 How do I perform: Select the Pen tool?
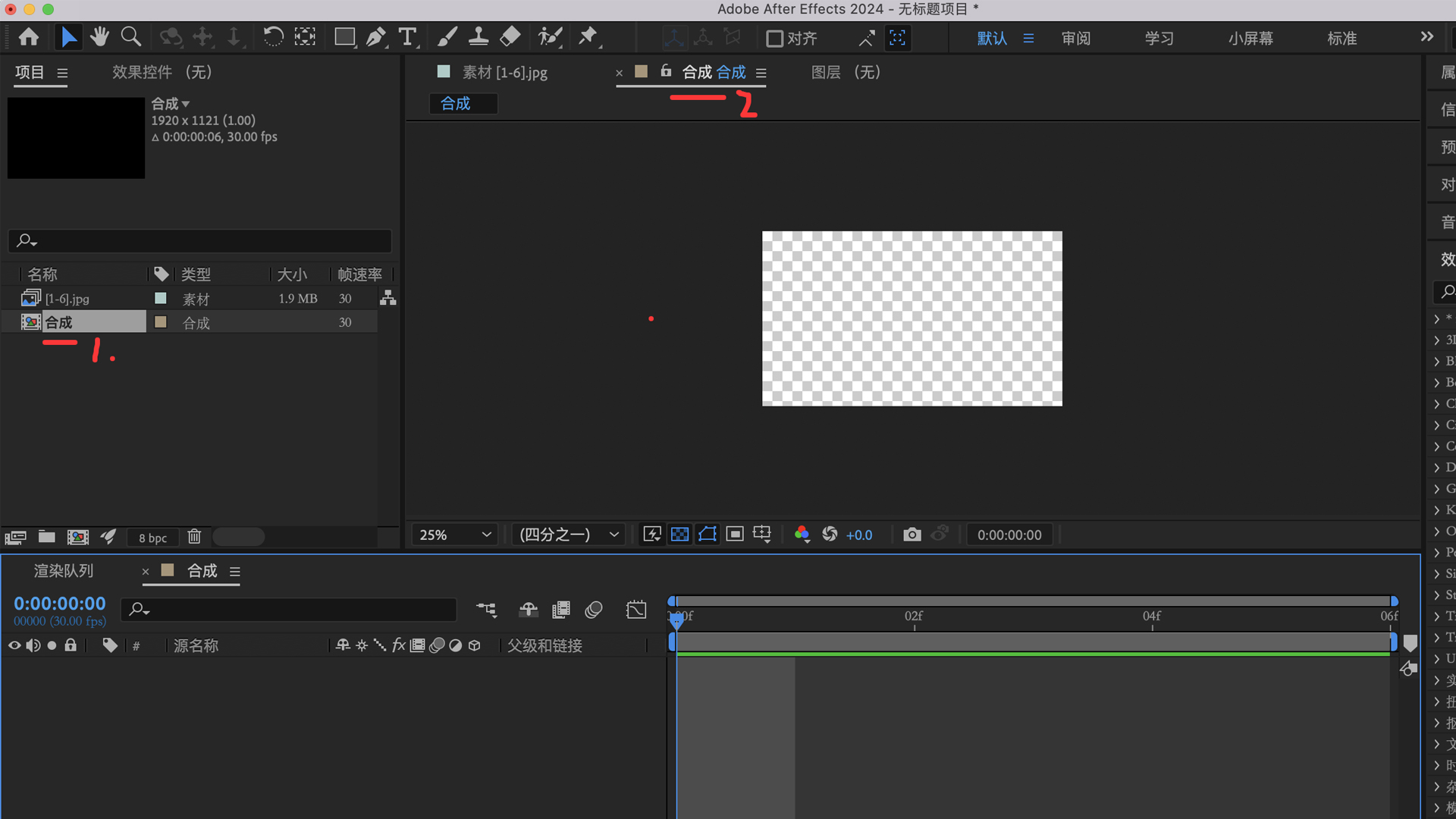coord(375,36)
